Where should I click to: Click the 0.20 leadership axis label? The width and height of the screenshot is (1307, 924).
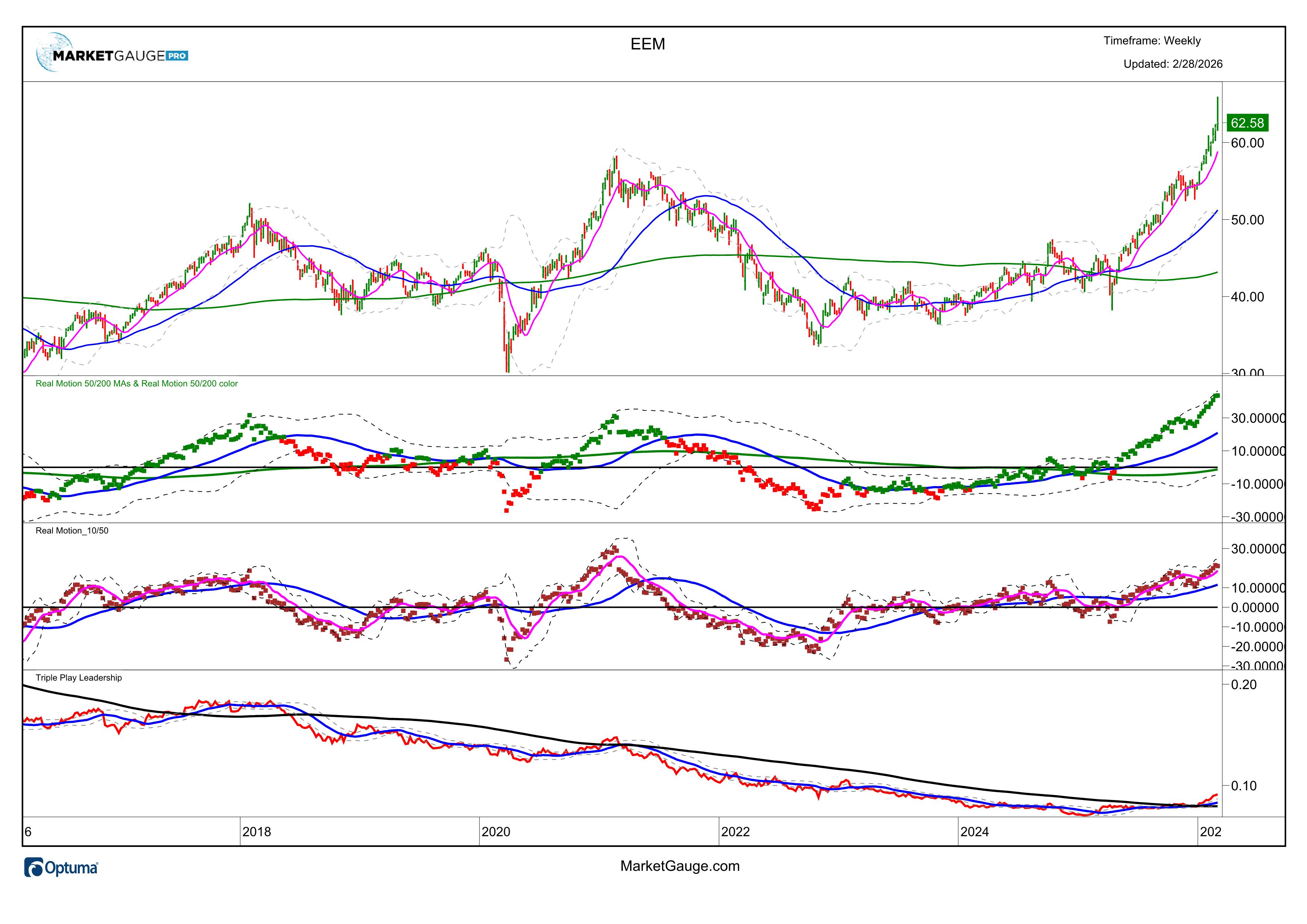click(x=1243, y=685)
